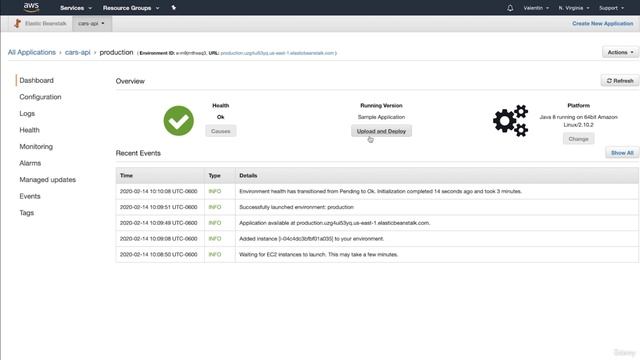Click the 'Waiting for EC2 instances' event detail
Image resolution: width=640 pixels, height=360 pixels.
(318, 254)
